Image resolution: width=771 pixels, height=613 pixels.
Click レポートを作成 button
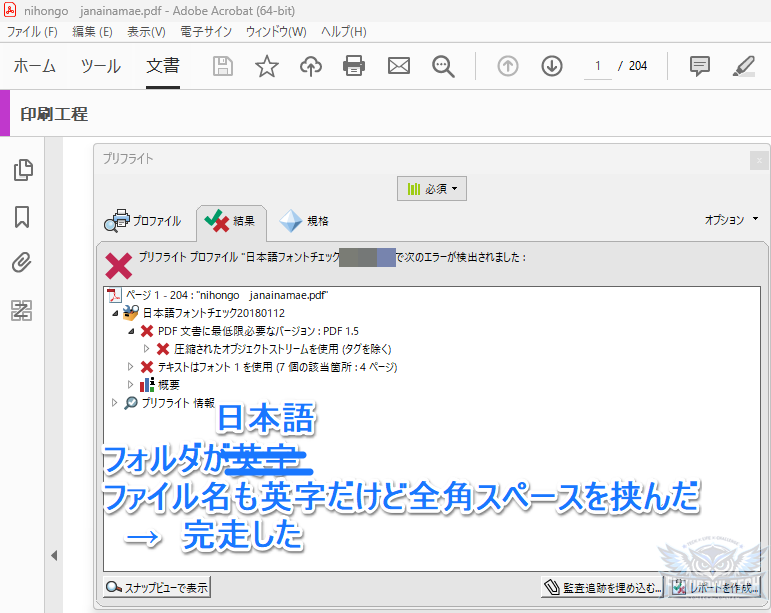point(714,587)
